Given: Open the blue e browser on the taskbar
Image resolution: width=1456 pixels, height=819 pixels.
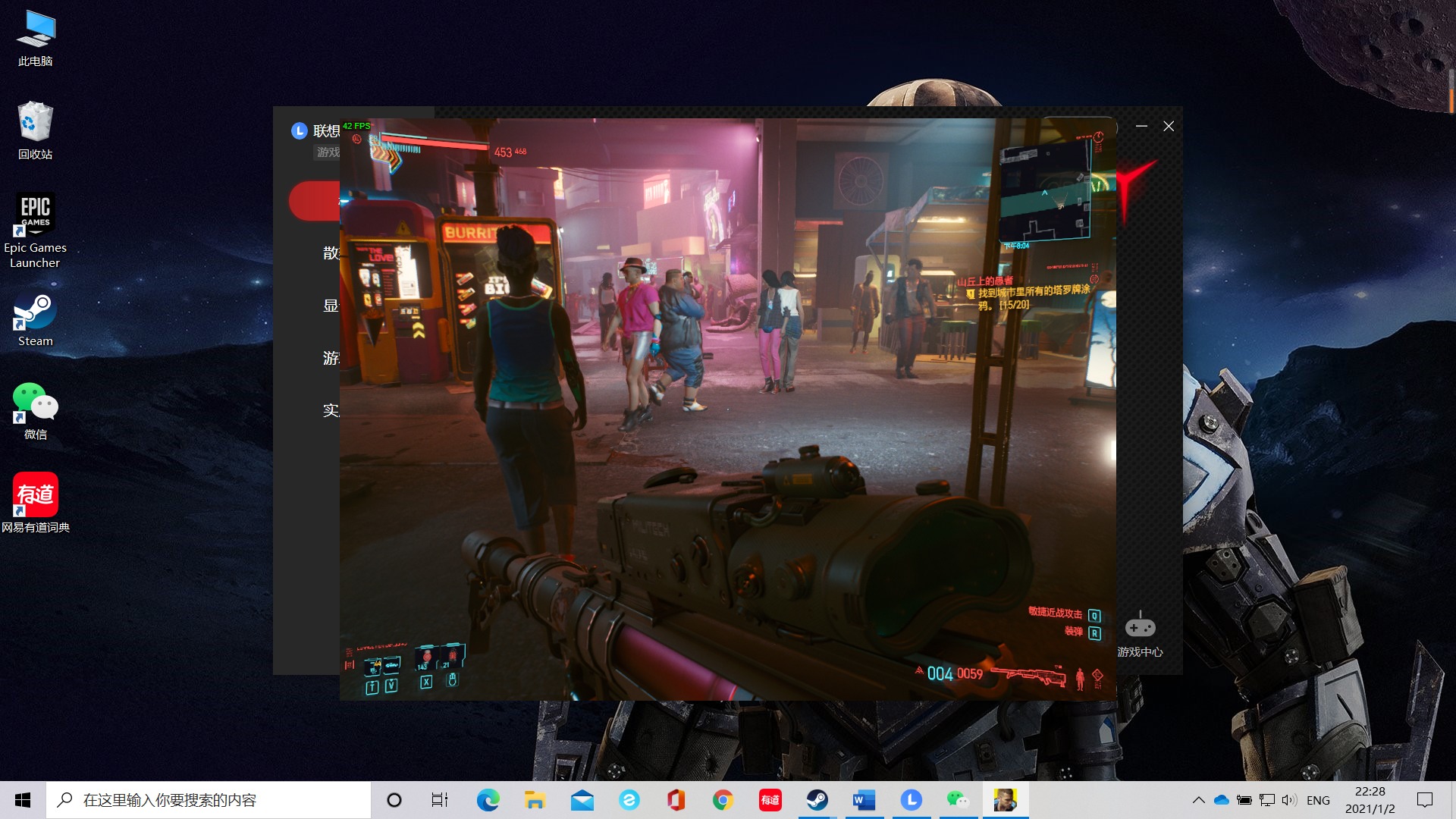Looking at the screenshot, I should pyautogui.click(x=629, y=800).
